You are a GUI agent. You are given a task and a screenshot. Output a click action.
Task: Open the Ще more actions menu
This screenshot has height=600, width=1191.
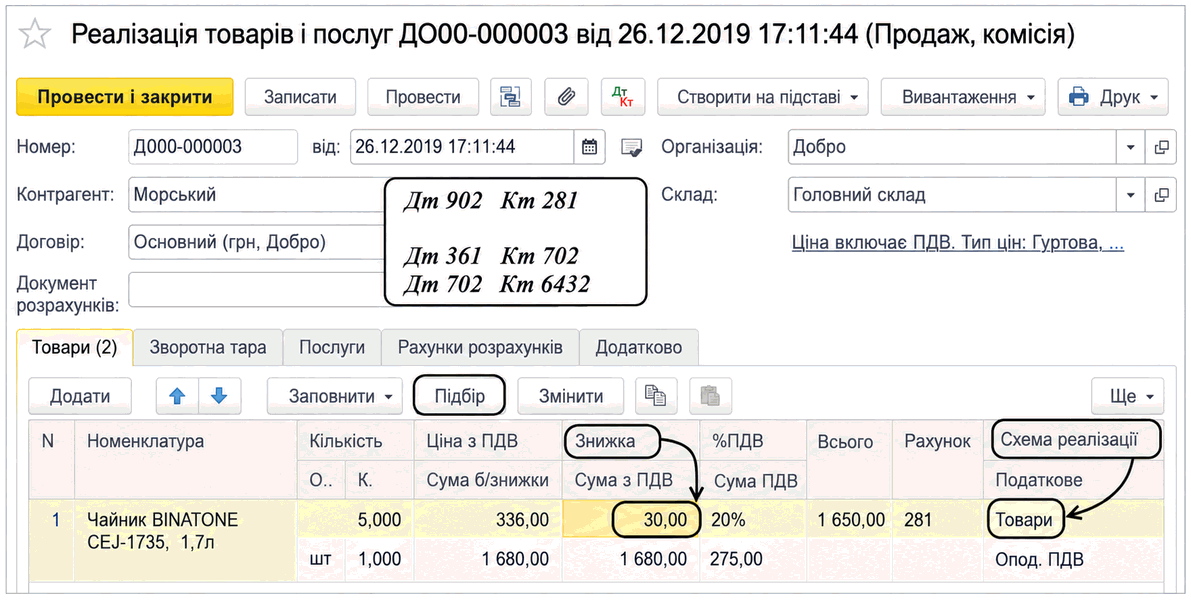(x=1127, y=396)
